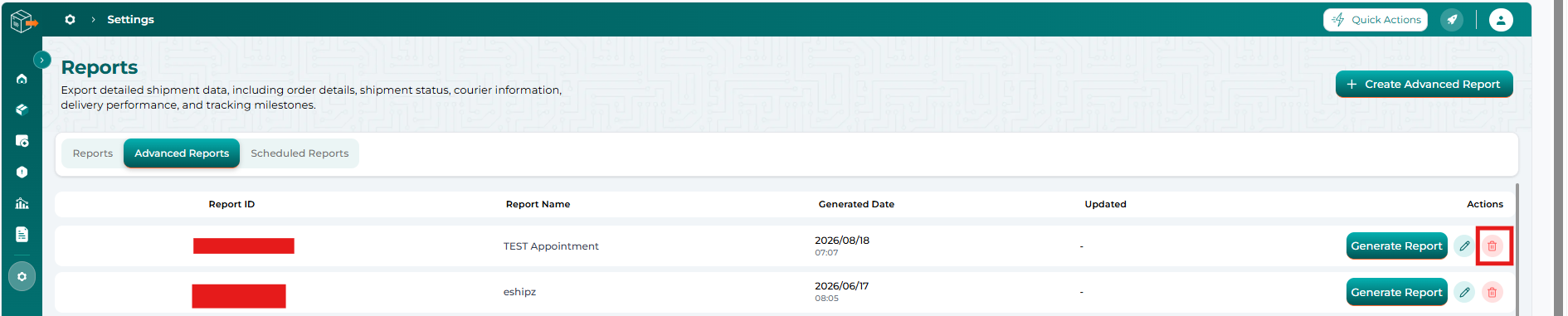Switch to the Scheduled Reports tab

pyautogui.click(x=299, y=153)
